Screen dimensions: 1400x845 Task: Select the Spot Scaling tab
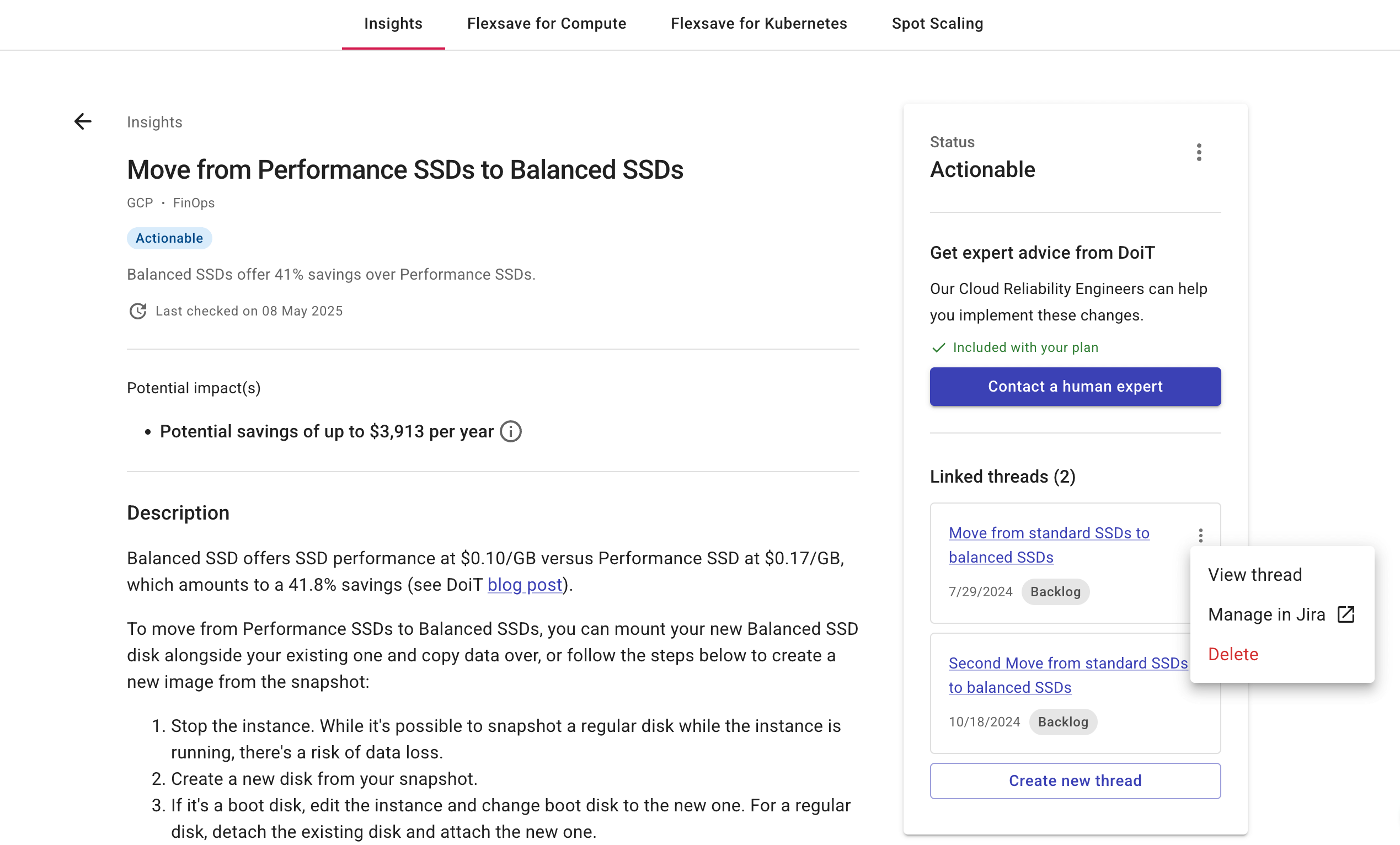[x=938, y=23]
